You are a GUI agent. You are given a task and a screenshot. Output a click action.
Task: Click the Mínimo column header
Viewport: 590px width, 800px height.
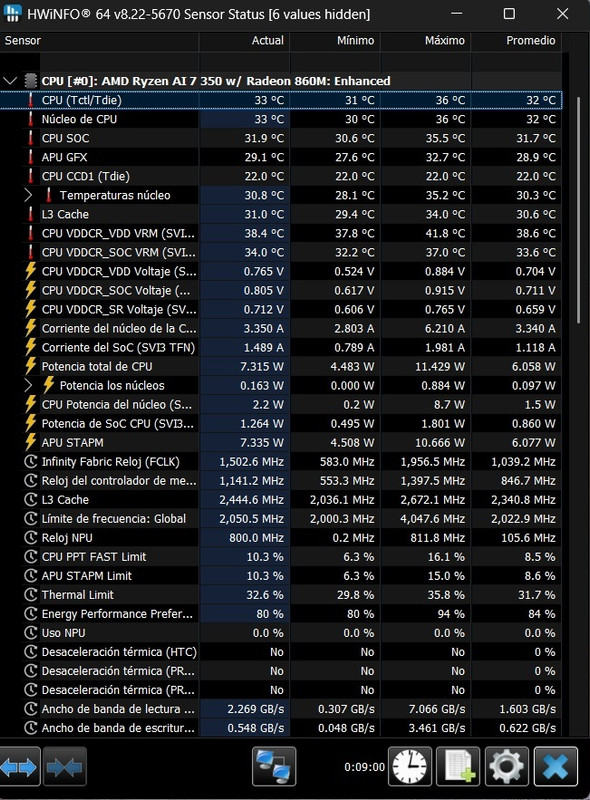click(335, 41)
